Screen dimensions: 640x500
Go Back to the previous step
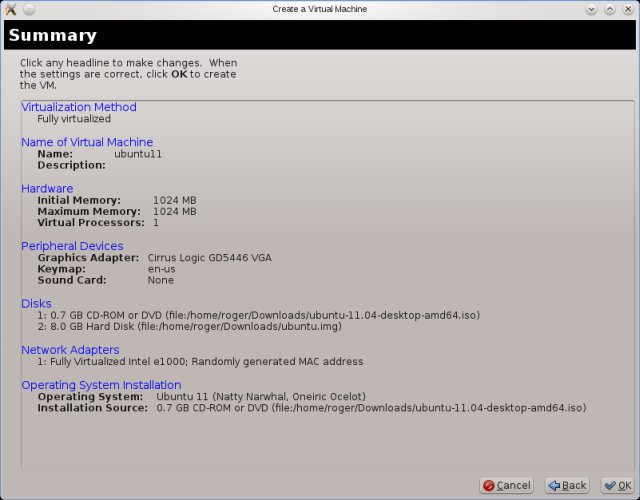pos(567,485)
